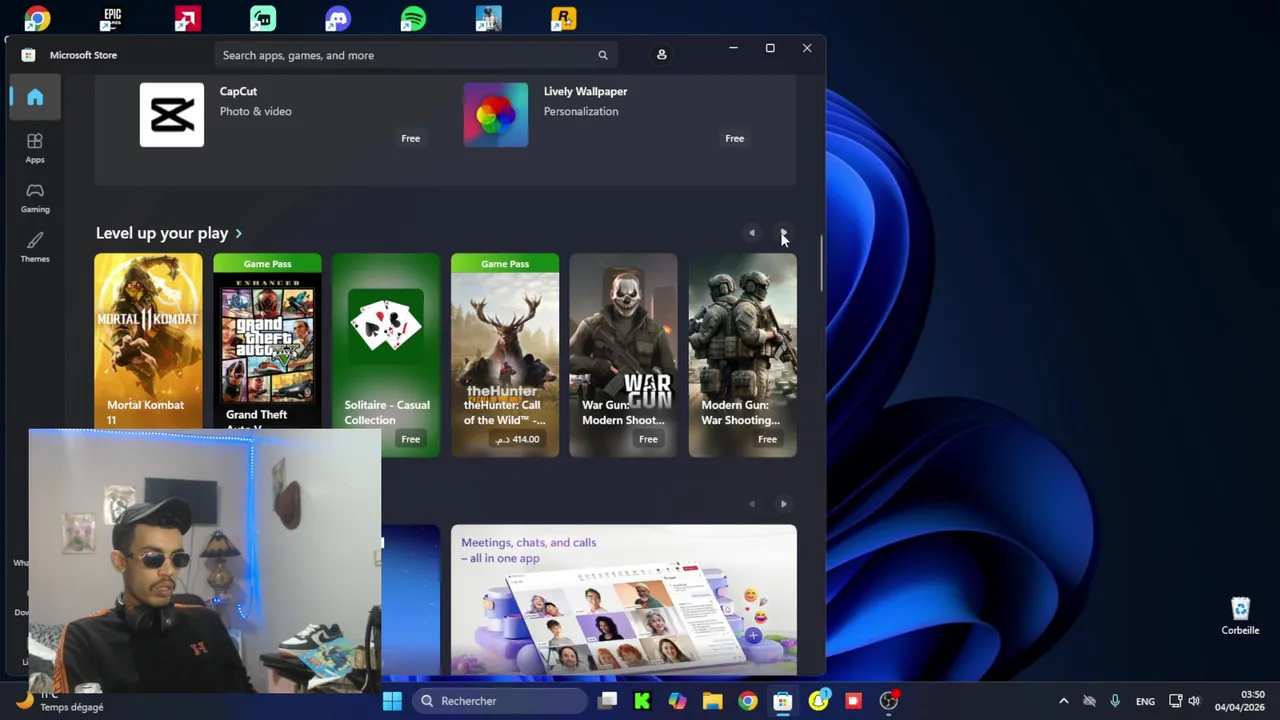Image resolution: width=1280 pixels, height=720 pixels.
Task: Click Free on Solitaire - Casual Collection
Action: tap(410, 439)
